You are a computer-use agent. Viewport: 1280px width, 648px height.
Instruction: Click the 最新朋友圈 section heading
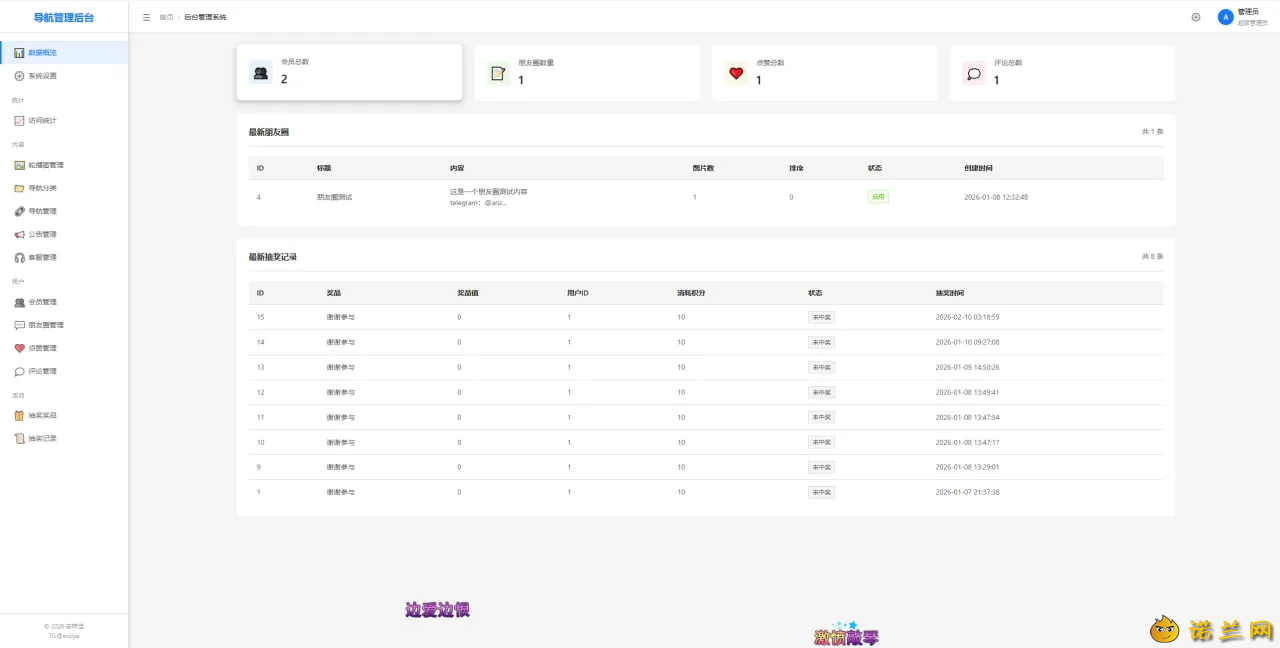click(x=269, y=132)
